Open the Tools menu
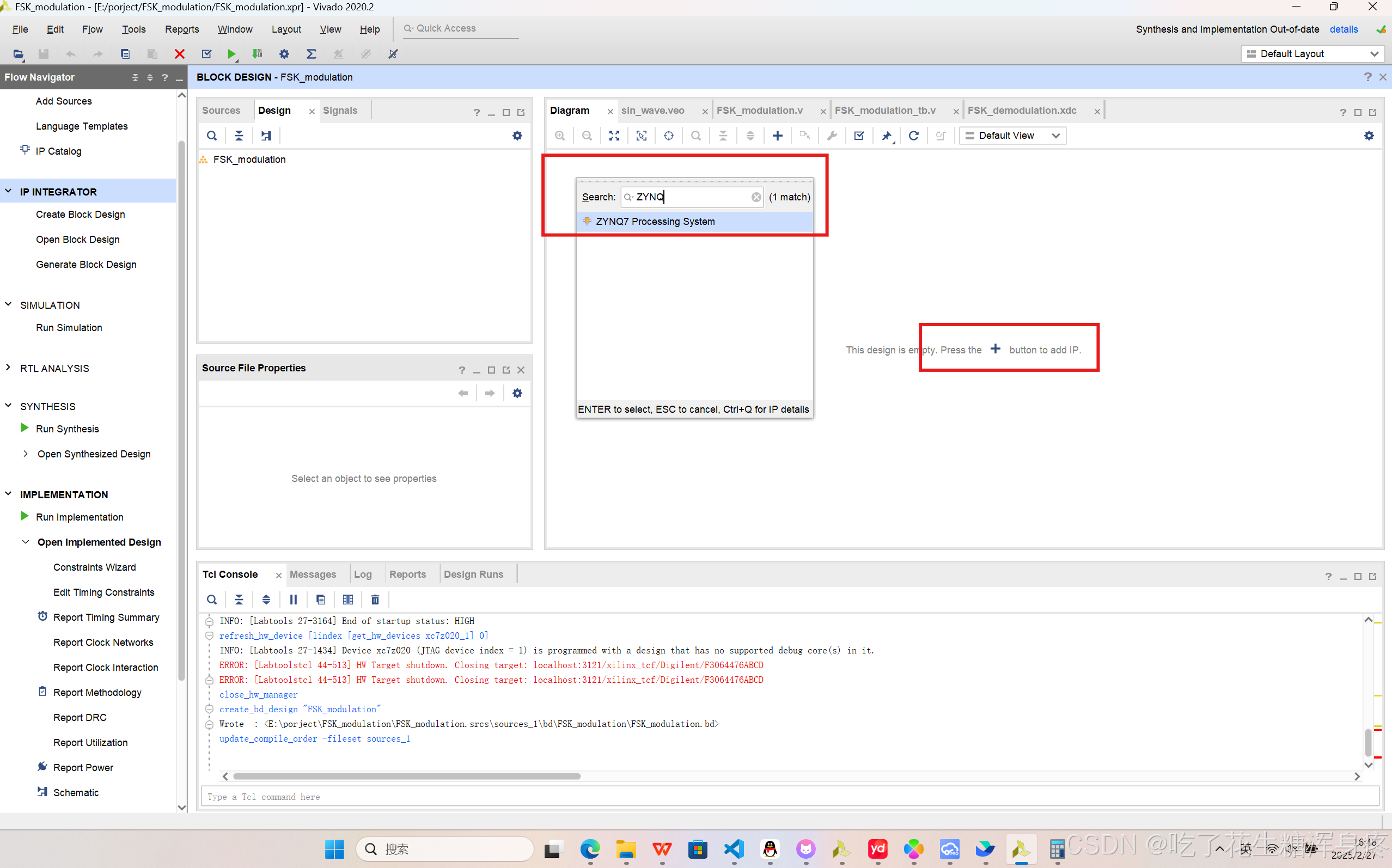Screen dimensions: 1392x868 [x=134, y=29]
